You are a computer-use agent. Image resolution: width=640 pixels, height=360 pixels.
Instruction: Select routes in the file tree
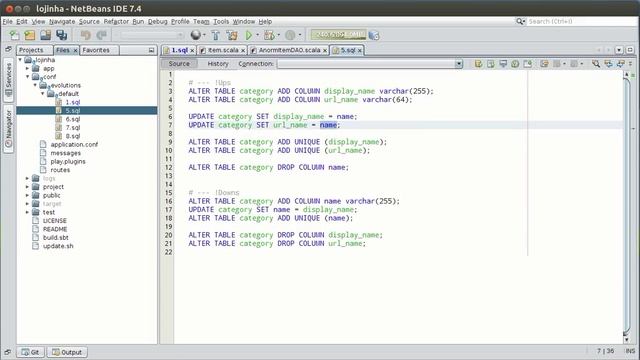(x=60, y=170)
